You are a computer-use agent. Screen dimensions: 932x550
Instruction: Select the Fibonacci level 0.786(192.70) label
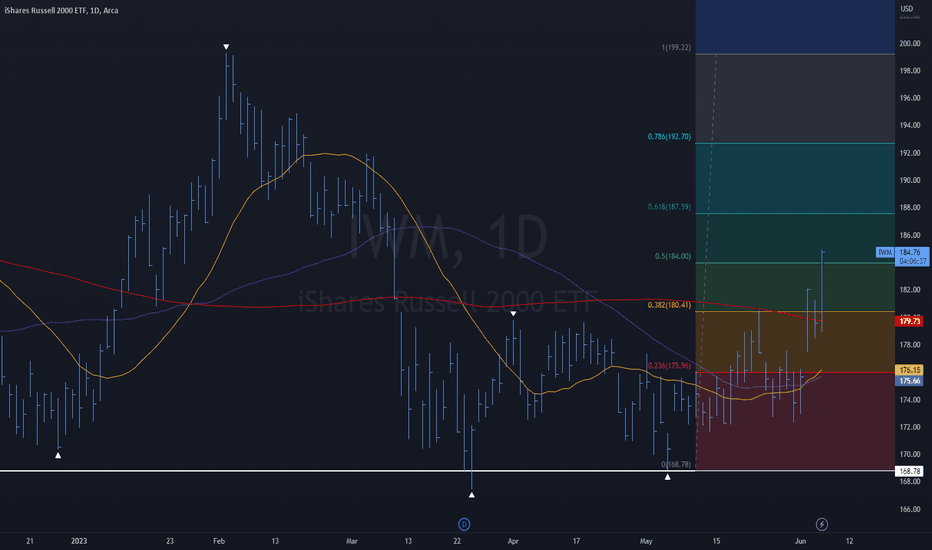pyautogui.click(x=669, y=136)
